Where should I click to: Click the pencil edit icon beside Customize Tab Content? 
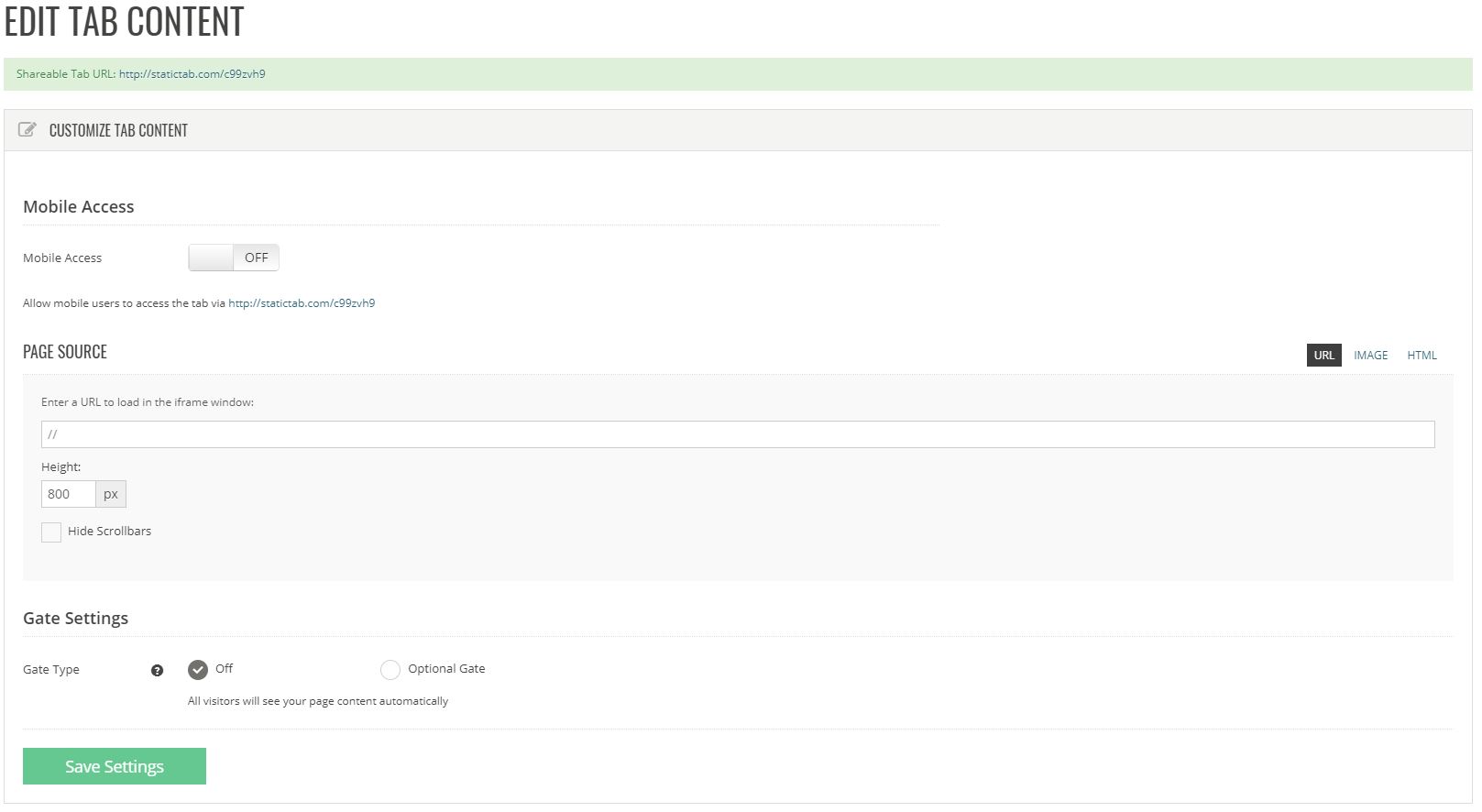click(x=27, y=130)
